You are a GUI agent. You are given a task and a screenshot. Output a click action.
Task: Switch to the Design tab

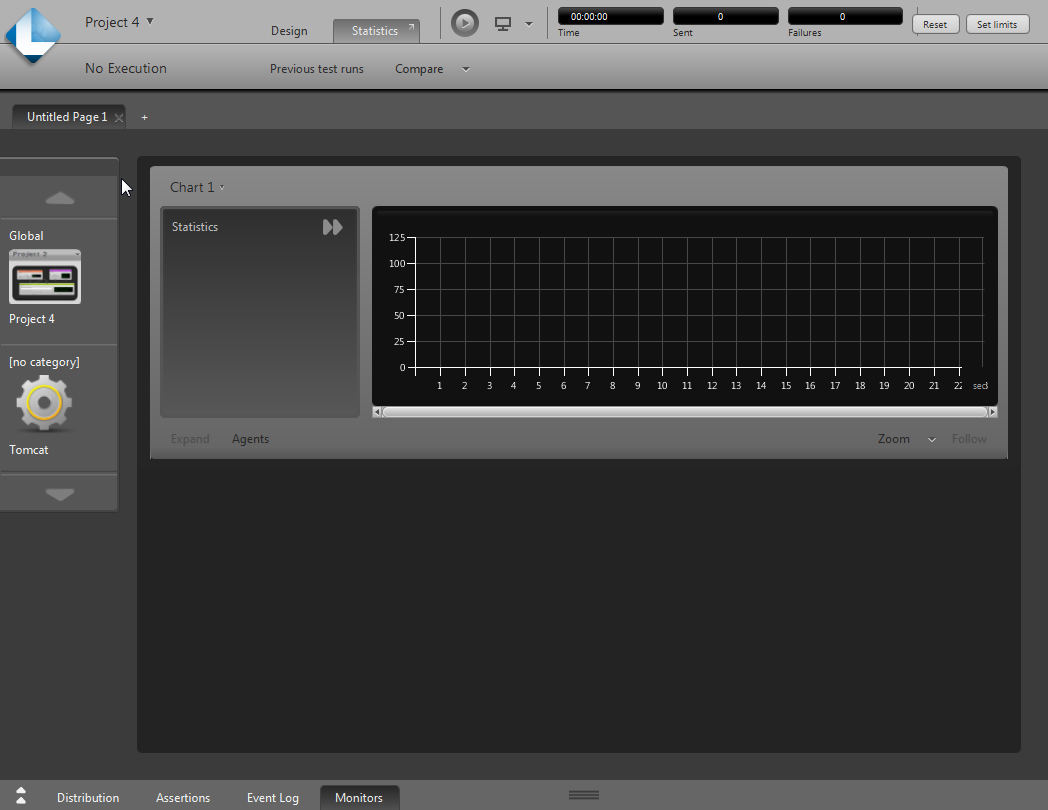289,31
